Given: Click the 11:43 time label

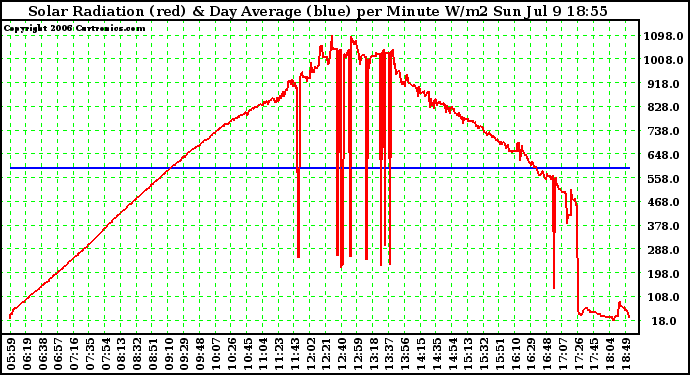Looking at the screenshot, I should coord(295,354).
